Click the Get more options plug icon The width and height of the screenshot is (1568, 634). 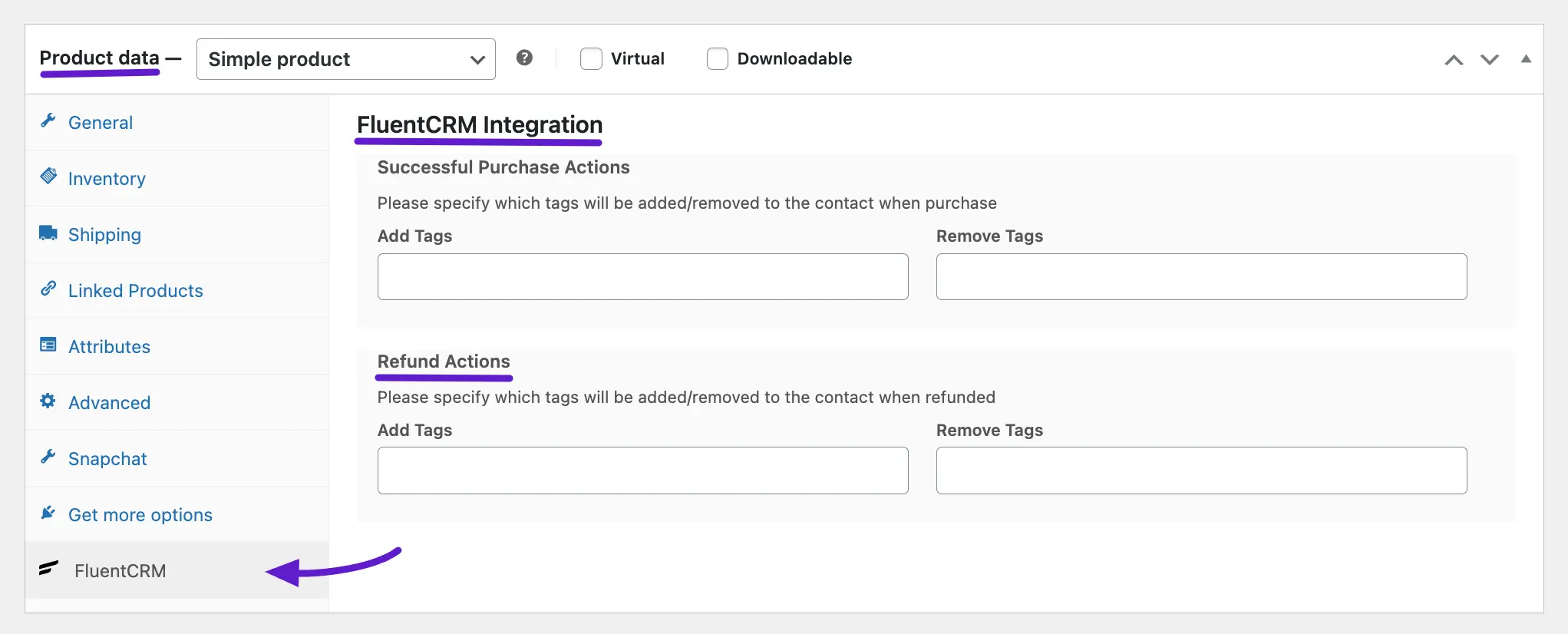point(48,513)
